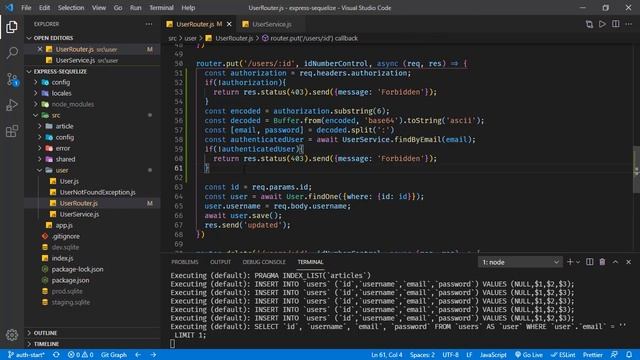The height and width of the screenshot is (360, 640).
Task: Open the Explorer view in activity bar
Action: tap(12, 27)
